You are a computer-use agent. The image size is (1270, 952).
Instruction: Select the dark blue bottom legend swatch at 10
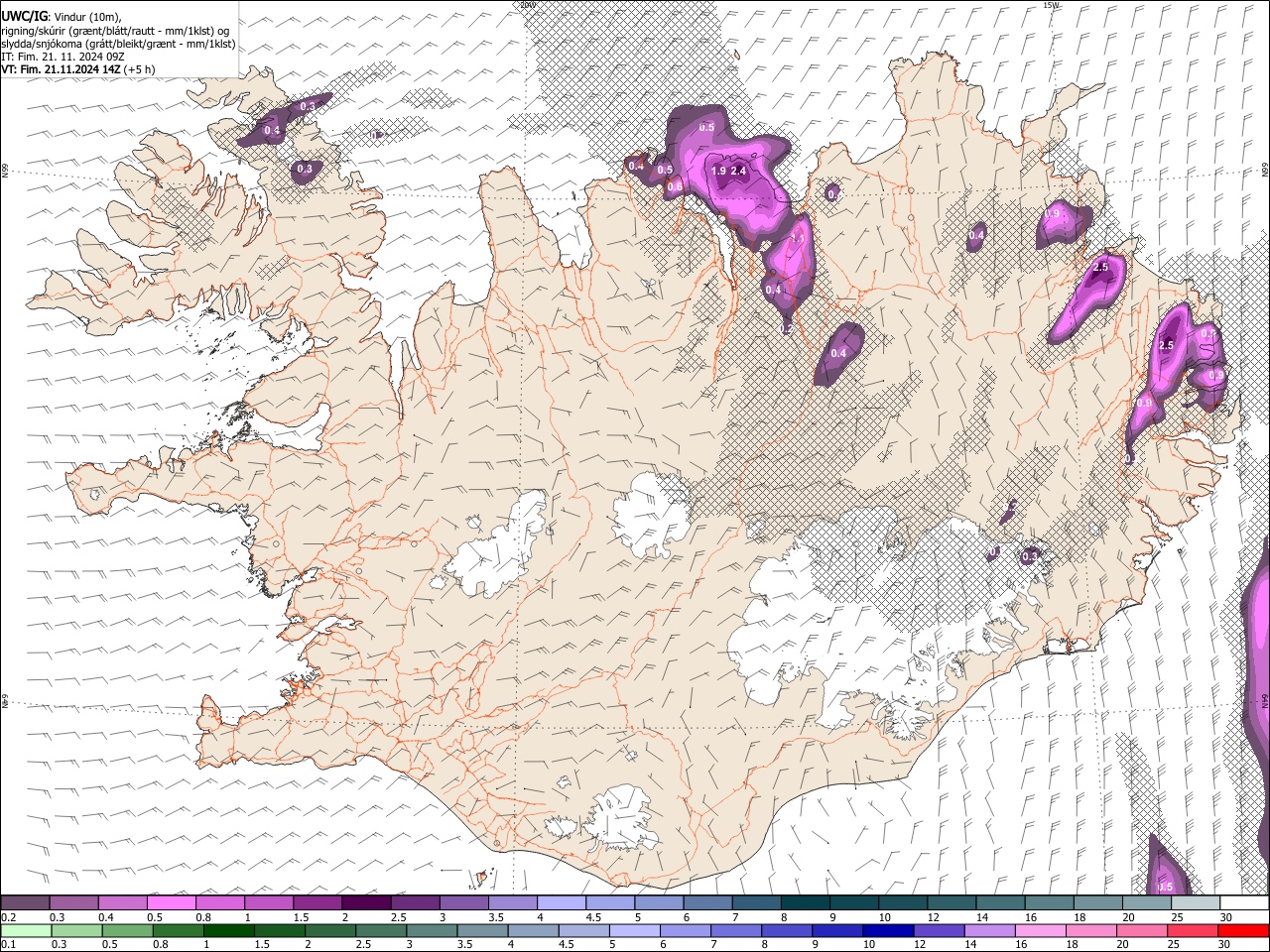pyautogui.click(x=887, y=930)
